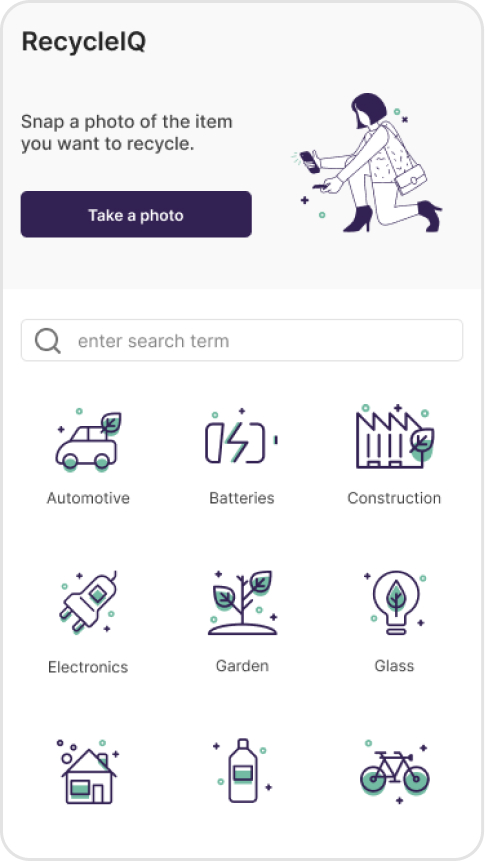Open the Automotive car icon
Image resolution: width=485 pixels, height=862 pixels.
click(x=89, y=440)
